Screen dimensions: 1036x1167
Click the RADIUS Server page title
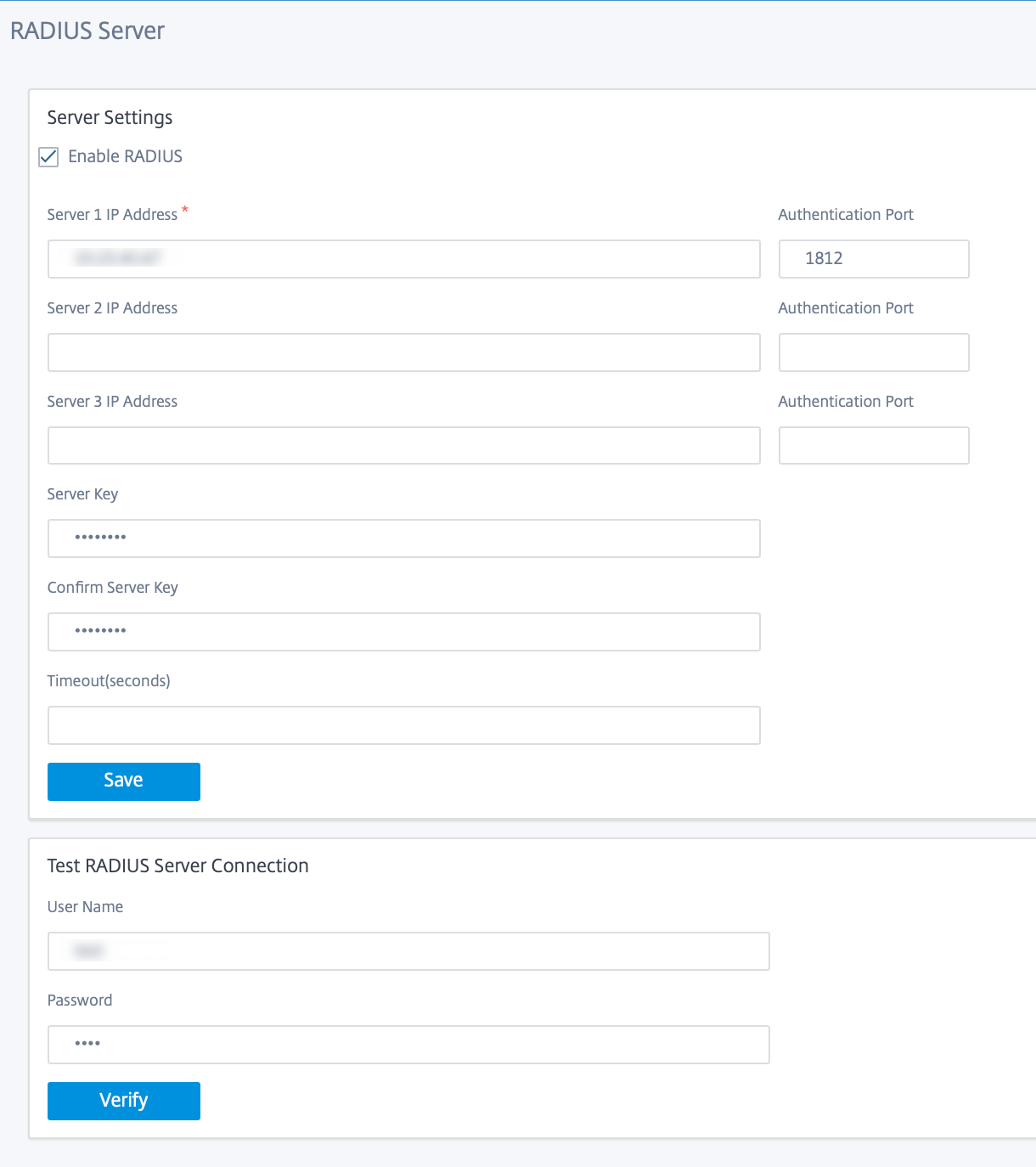87,31
